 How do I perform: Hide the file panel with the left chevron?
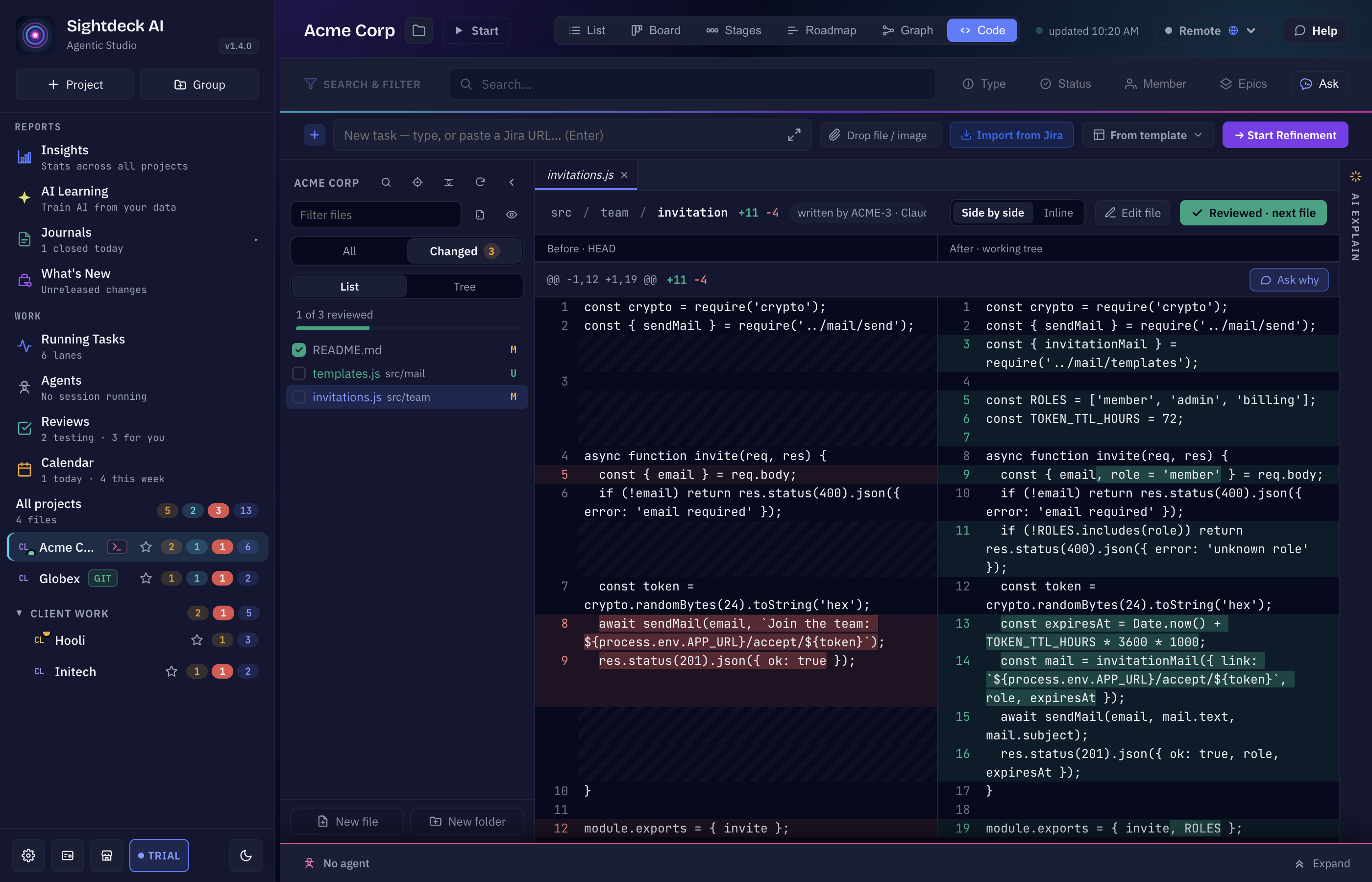pyautogui.click(x=512, y=182)
